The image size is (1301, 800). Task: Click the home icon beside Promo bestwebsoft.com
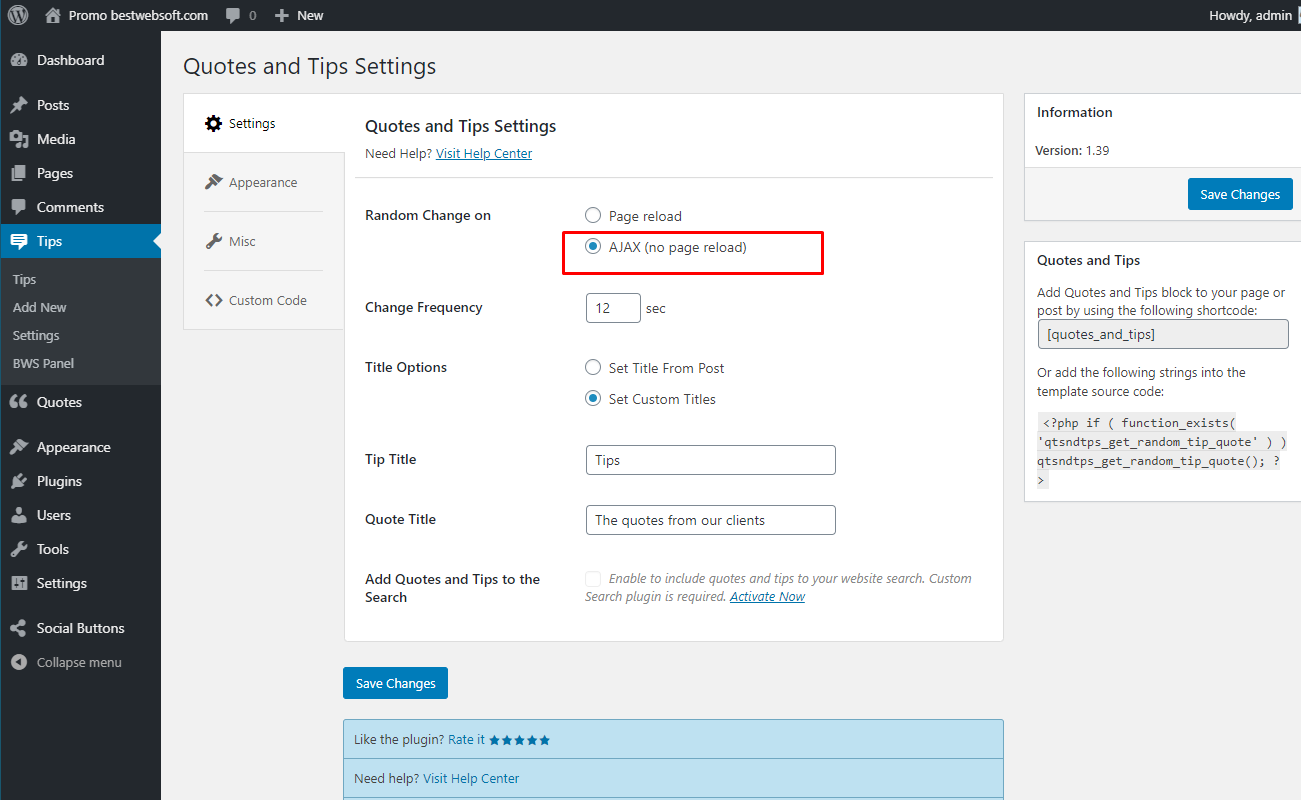[x=53, y=15]
